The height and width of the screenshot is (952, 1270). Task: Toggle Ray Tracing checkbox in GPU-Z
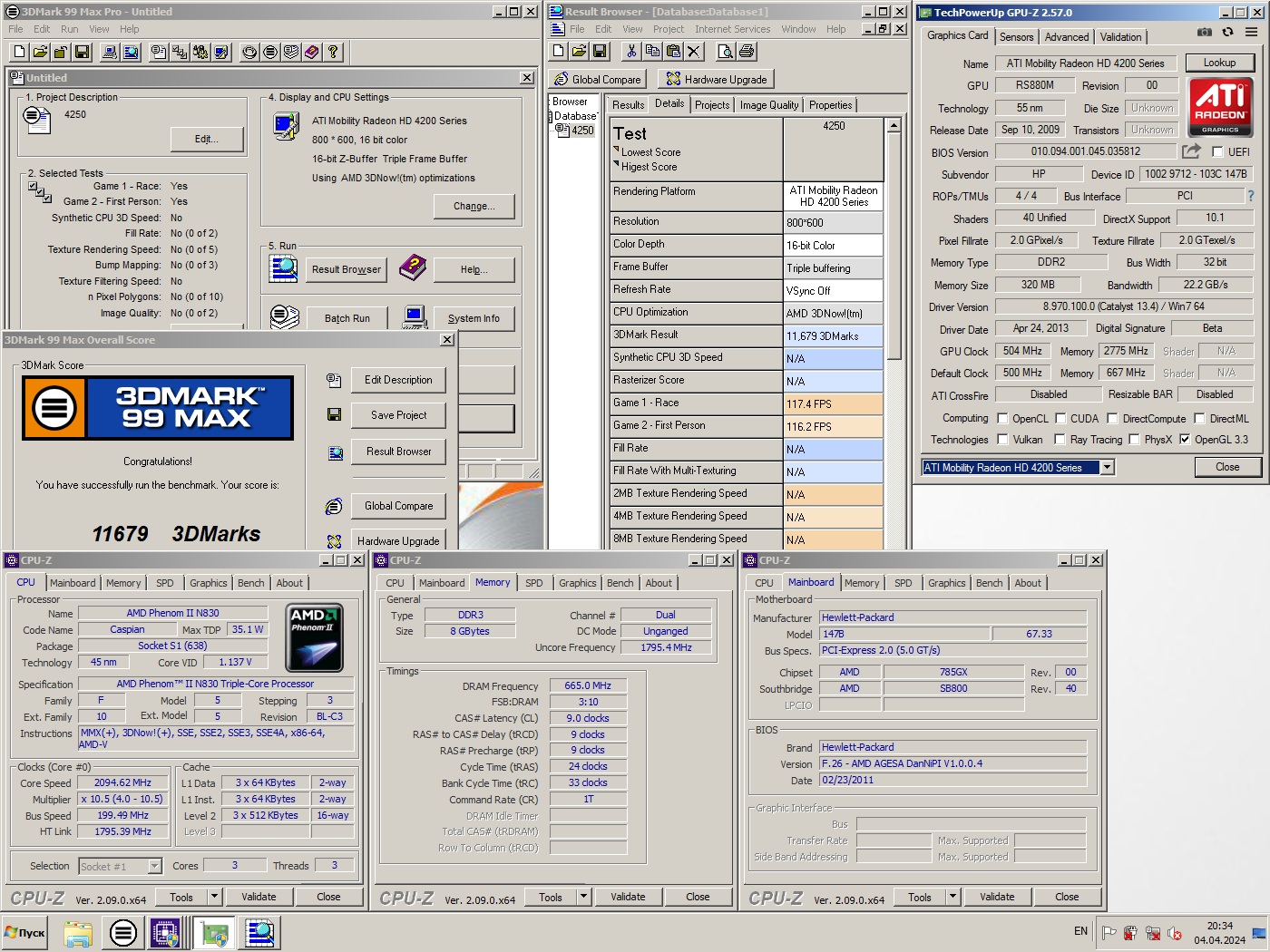pos(1060,439)
